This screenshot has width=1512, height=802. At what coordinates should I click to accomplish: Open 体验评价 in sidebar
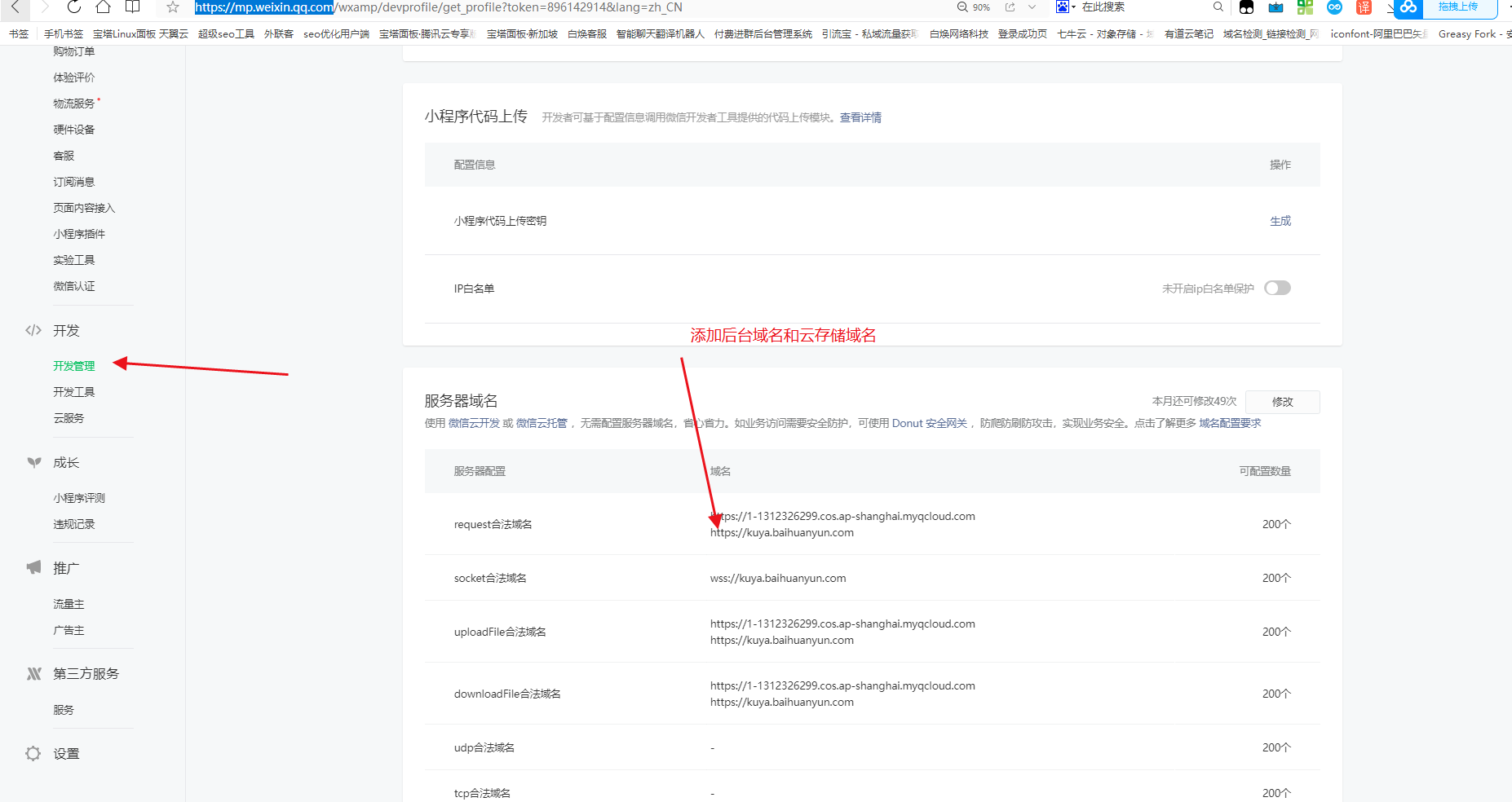point(74,77)
